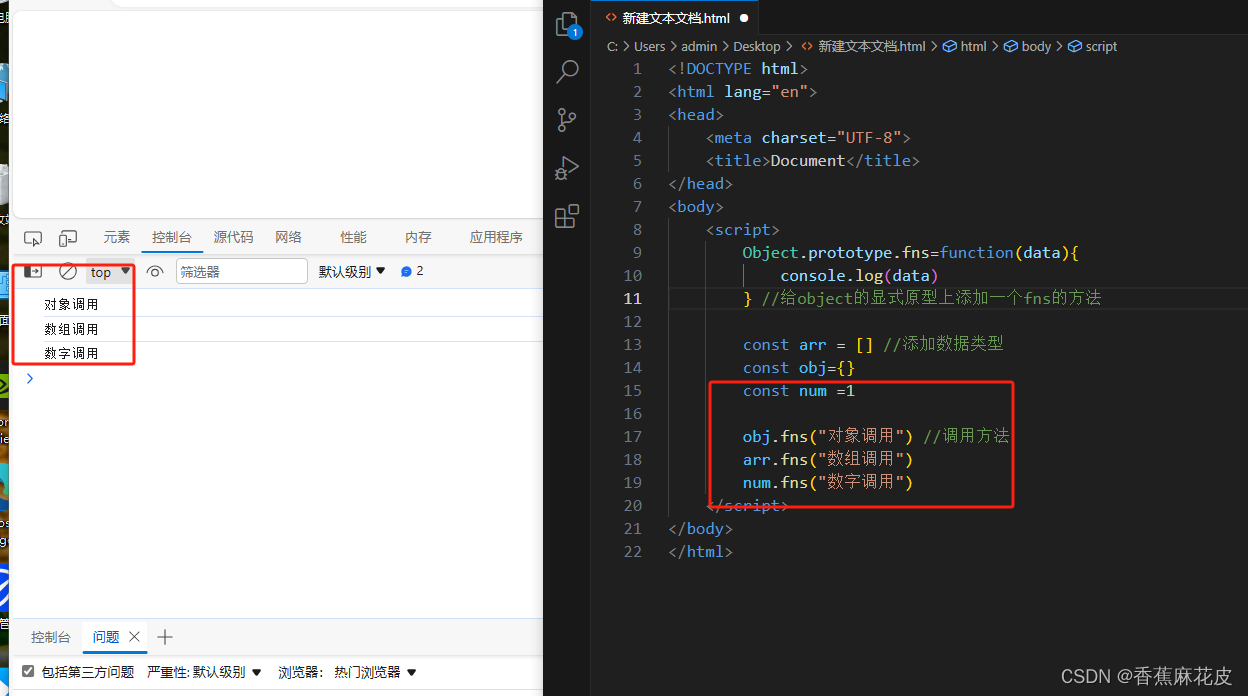This screenshot has height=696, width=1248.
Task: Switch to the 网络 DevTools tab
Action: point(288,237)
